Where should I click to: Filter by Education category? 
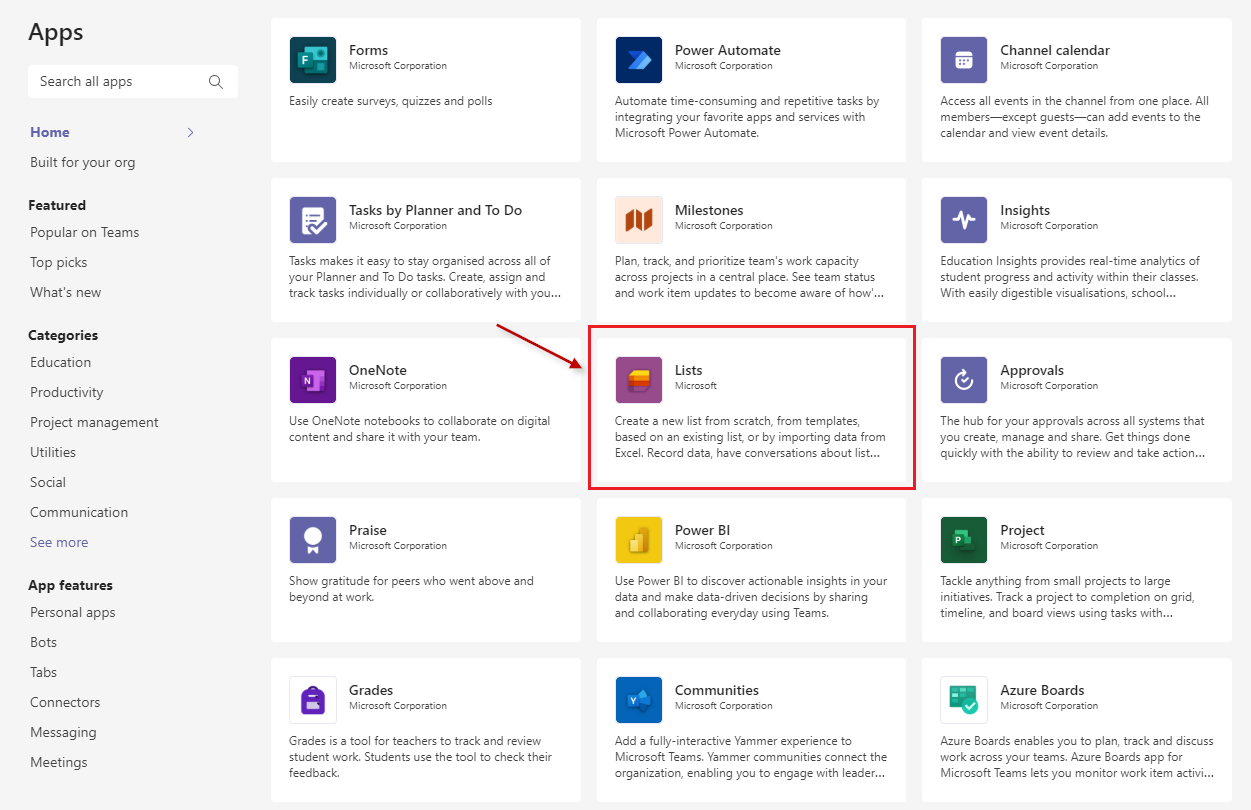pos(61,362)
